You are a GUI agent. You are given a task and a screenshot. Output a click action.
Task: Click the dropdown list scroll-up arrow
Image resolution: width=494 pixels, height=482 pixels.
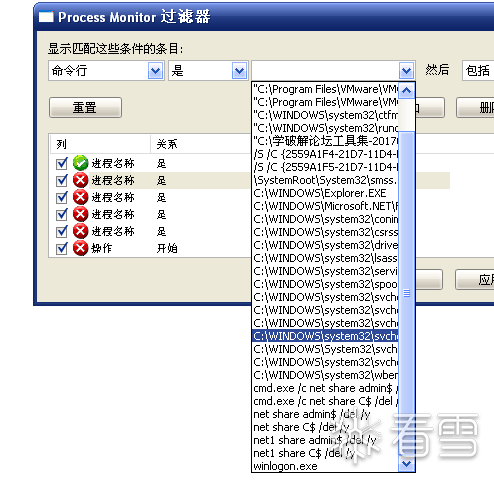406,90
